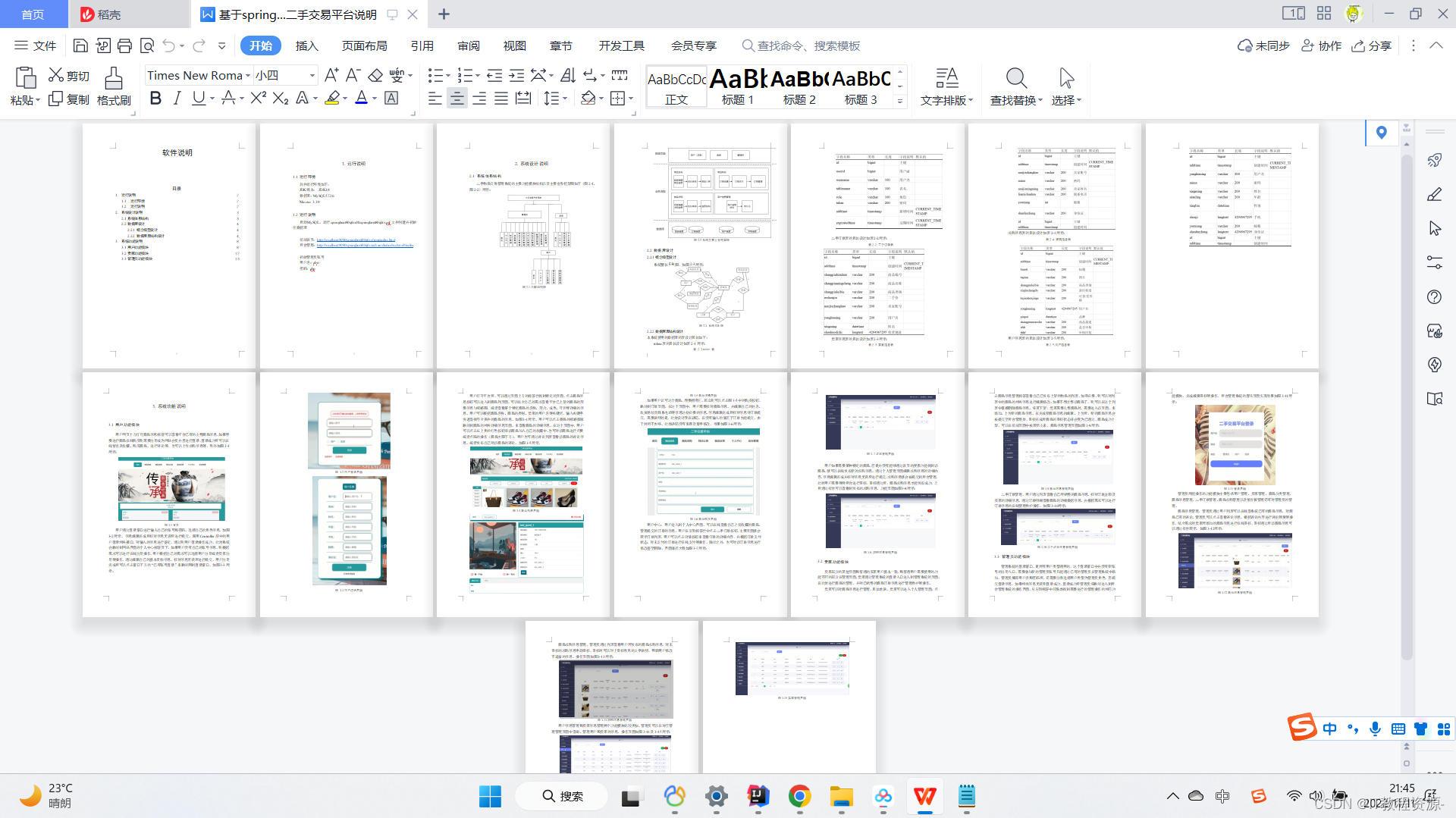Screen dimensions: 1456x818
Task: Click the ruler tab-stops icon
Action: (620, 75)
